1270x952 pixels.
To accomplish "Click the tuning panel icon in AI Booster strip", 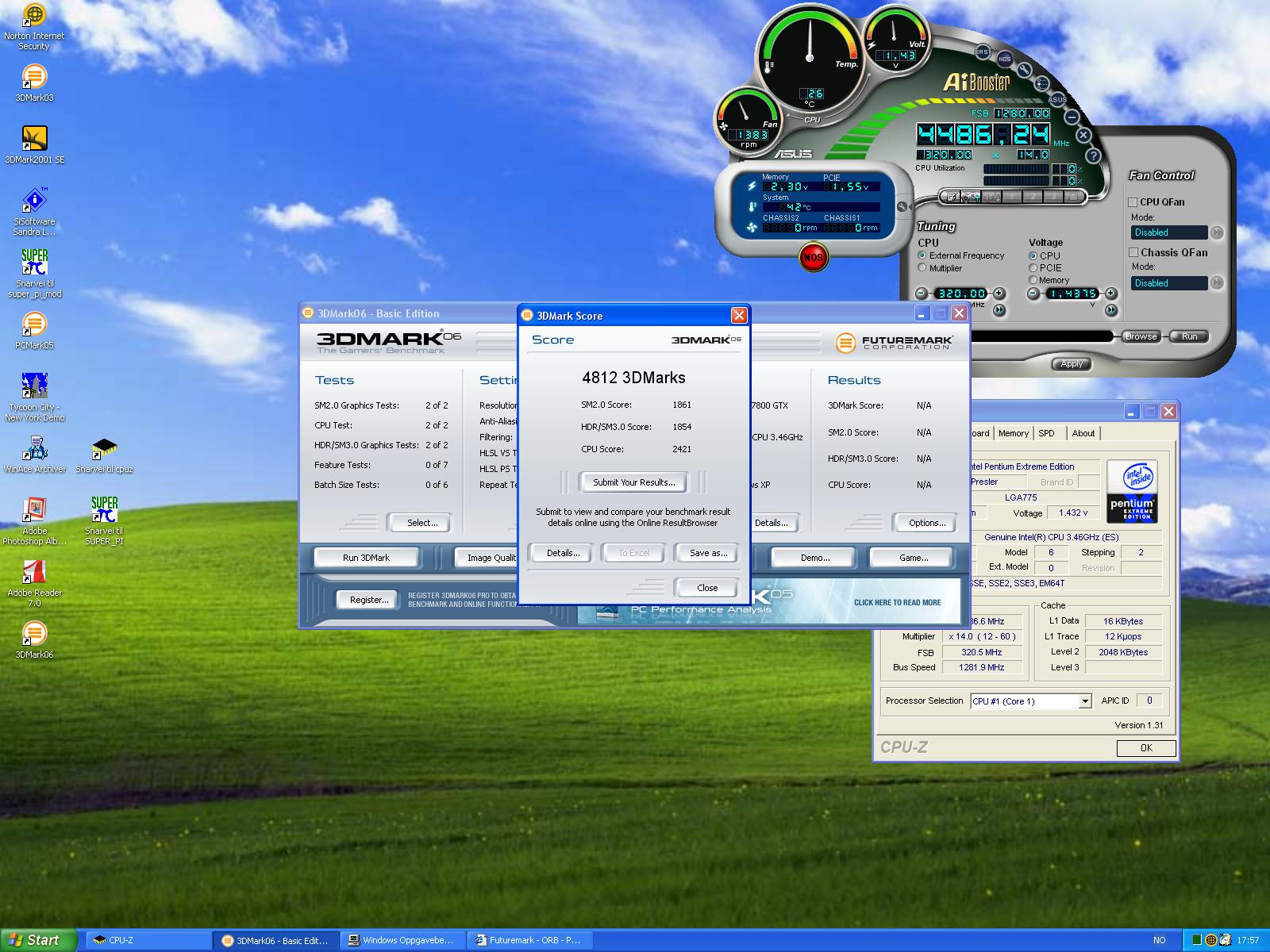I will pos(970,196).
